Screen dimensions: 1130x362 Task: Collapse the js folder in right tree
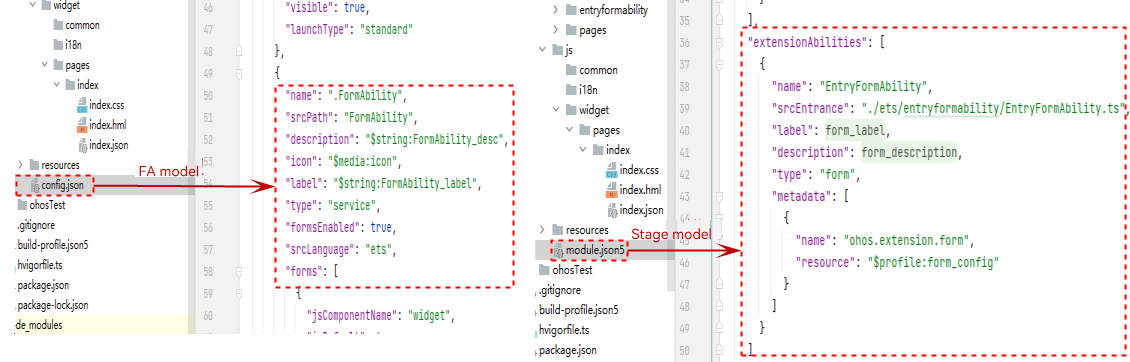[x=543, y=50]
